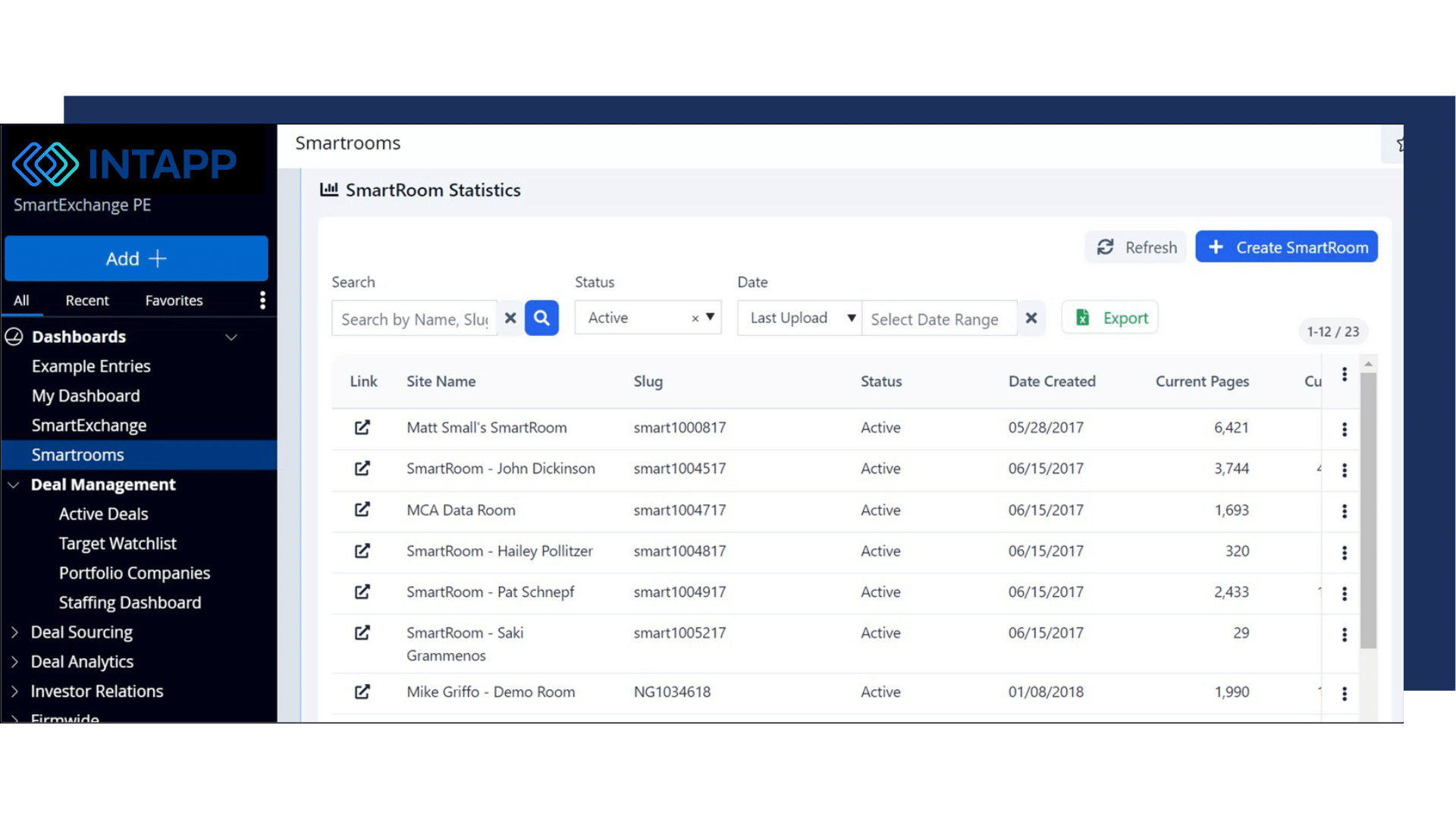1456x819 pixels.
Task: Open Portfolio Companies in sidebar
Action: (x=134, y=573)
